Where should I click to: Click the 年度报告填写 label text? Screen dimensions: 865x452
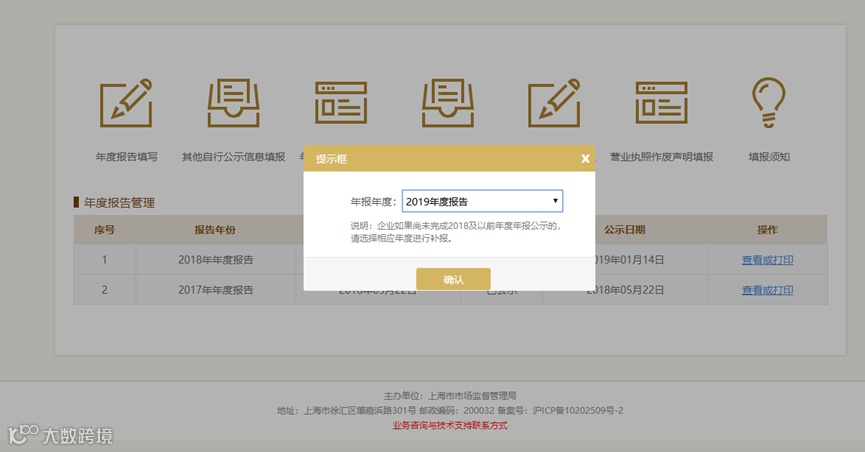[126, 157]
